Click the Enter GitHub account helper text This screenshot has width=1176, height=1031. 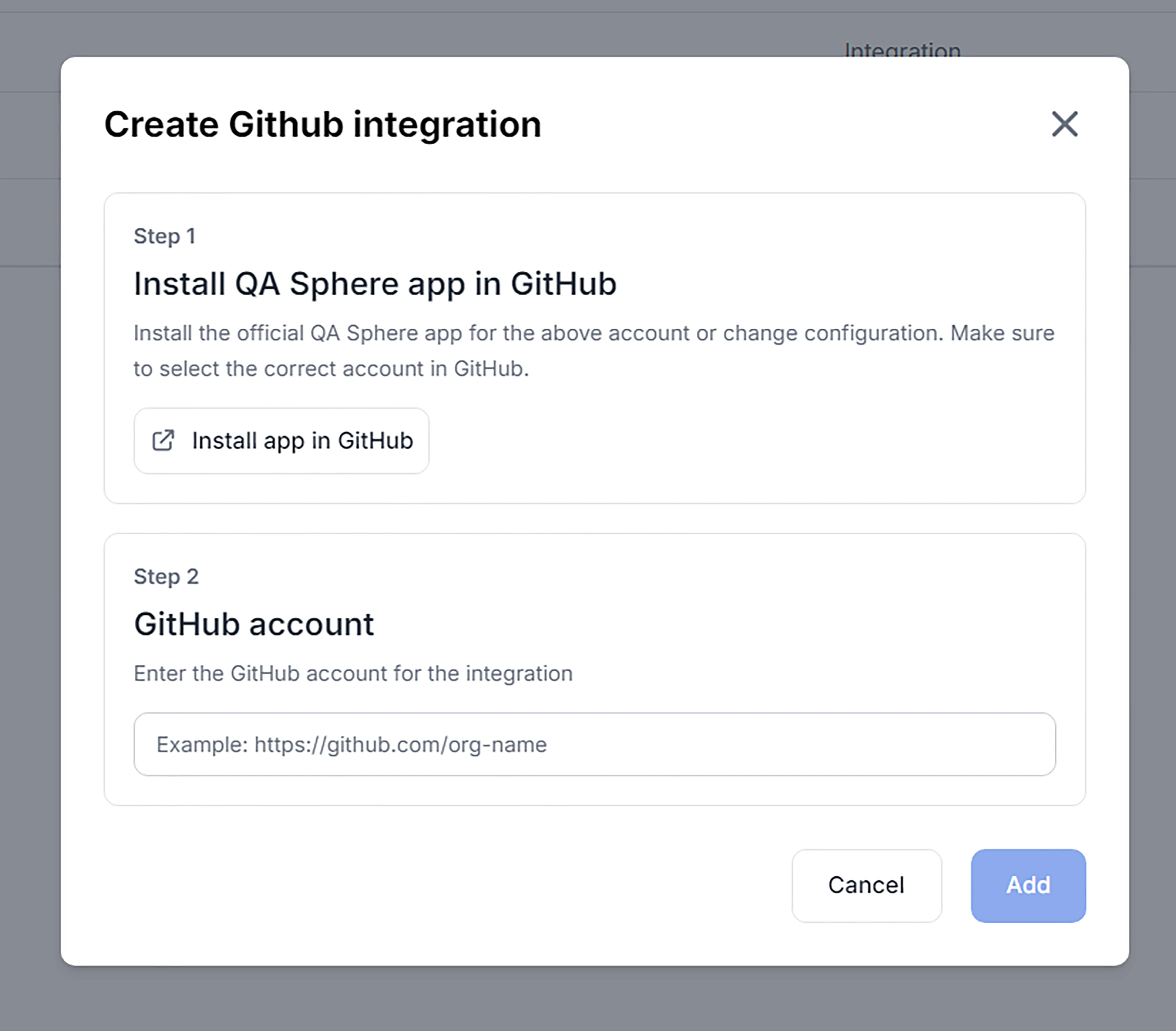[353, 673]
